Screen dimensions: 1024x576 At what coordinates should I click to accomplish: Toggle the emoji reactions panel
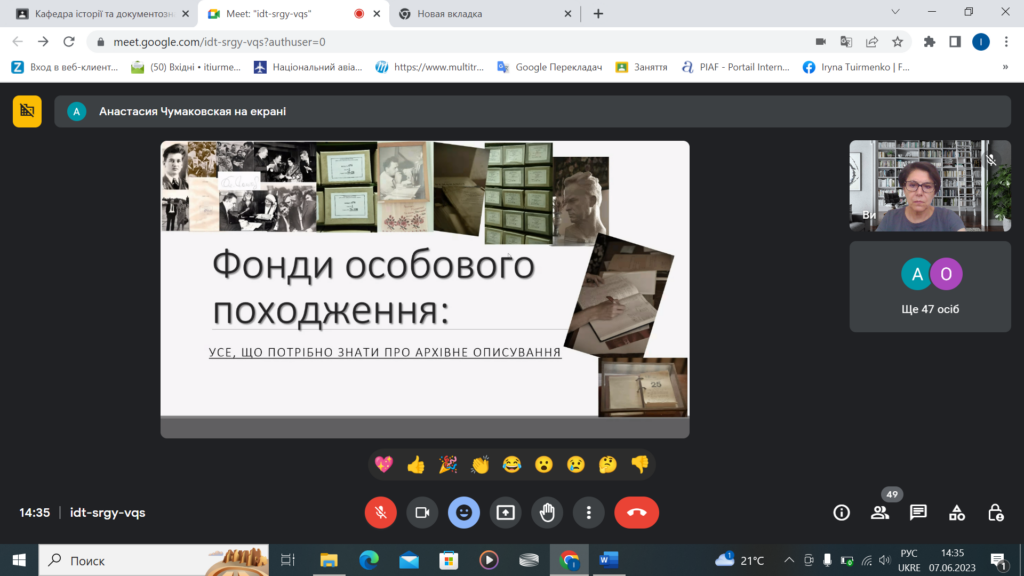[x=464, y=512]
